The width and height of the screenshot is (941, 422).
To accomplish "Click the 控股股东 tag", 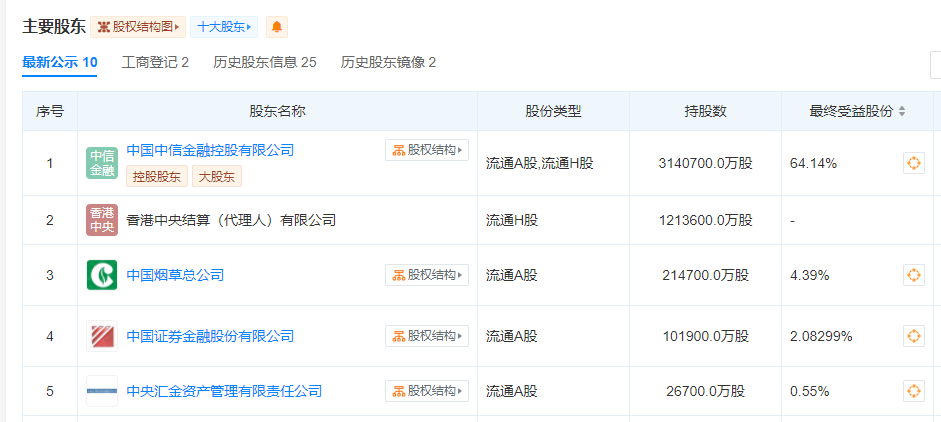I will (157, 177).
